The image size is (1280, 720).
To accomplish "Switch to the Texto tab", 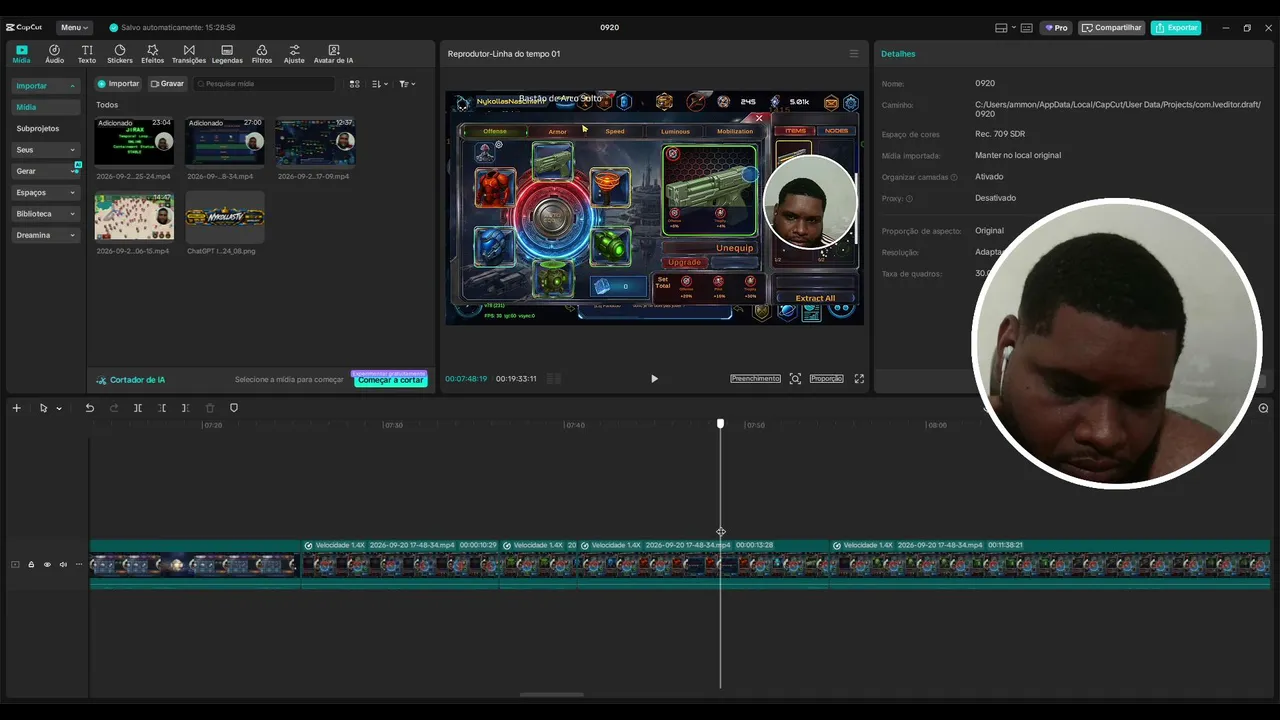I will click(x=87, y=54).
